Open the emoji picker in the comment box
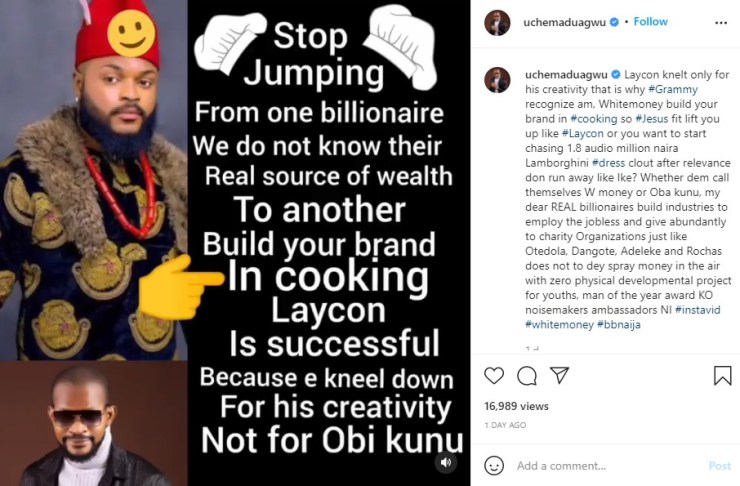Screen dimensions: 740x486 [x=494, y=465]
